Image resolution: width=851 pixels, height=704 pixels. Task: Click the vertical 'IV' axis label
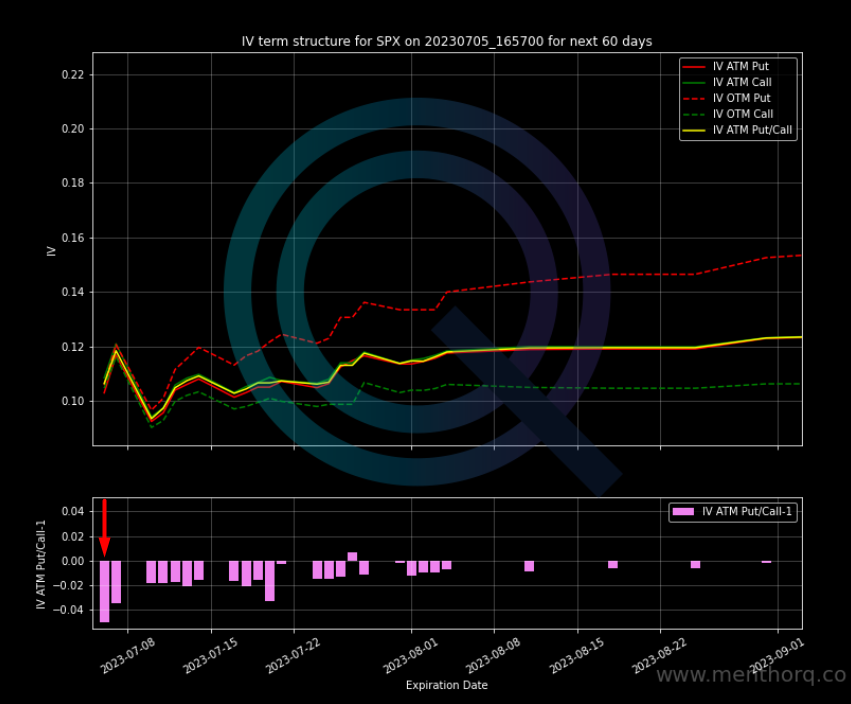(x=52, y=251)
